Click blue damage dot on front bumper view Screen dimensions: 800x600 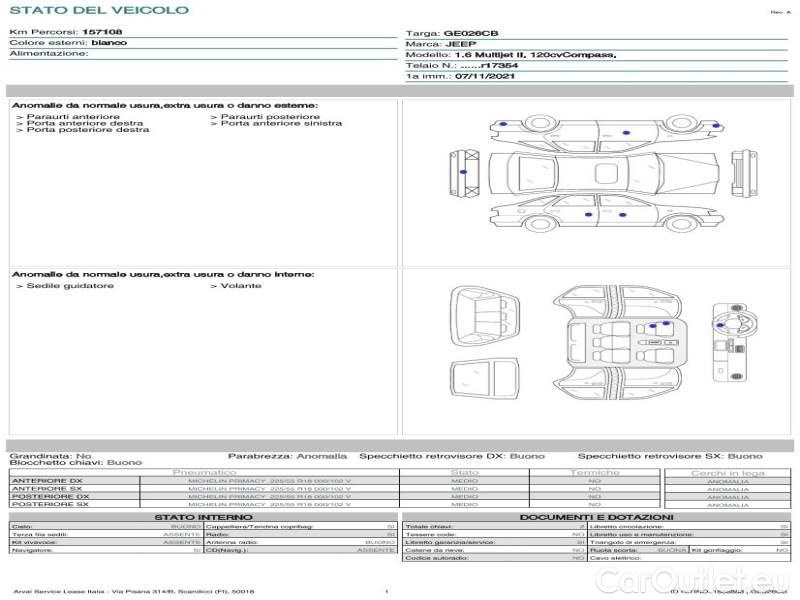point(461,172)
